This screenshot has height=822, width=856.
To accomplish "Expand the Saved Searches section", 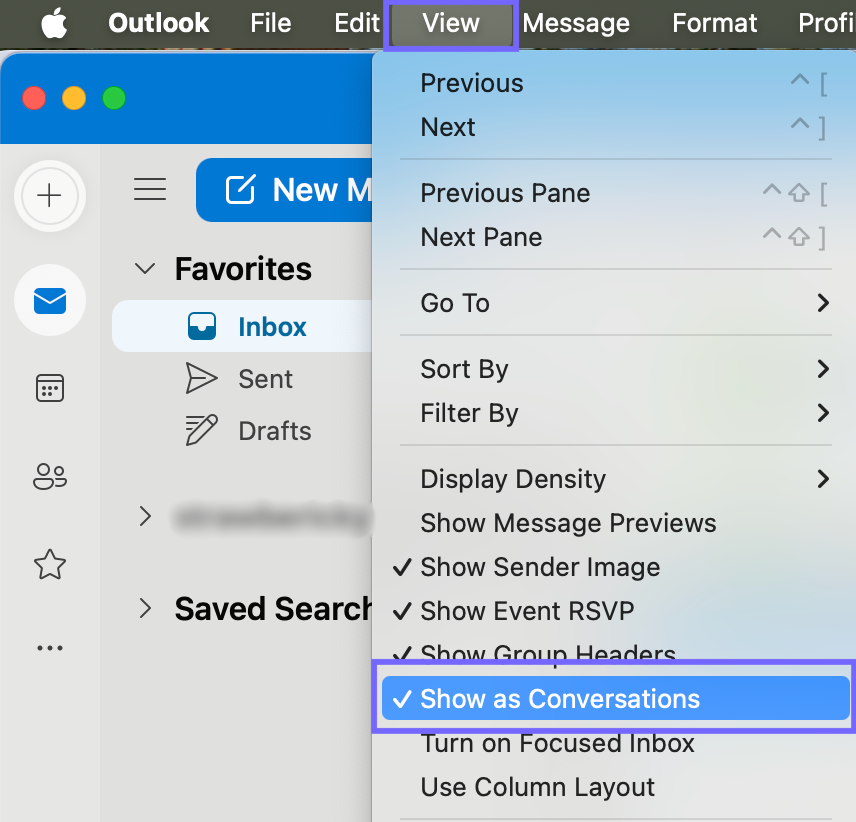I will click(145, 608).
